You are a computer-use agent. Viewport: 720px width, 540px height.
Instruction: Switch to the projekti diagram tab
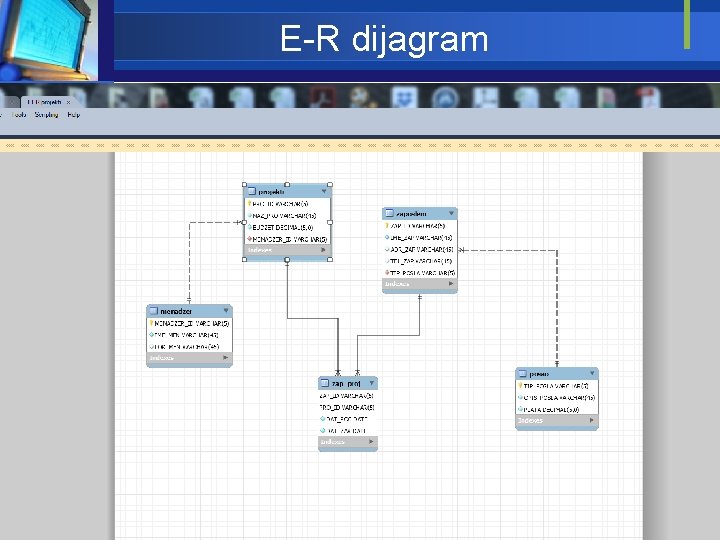click(44, 102)
